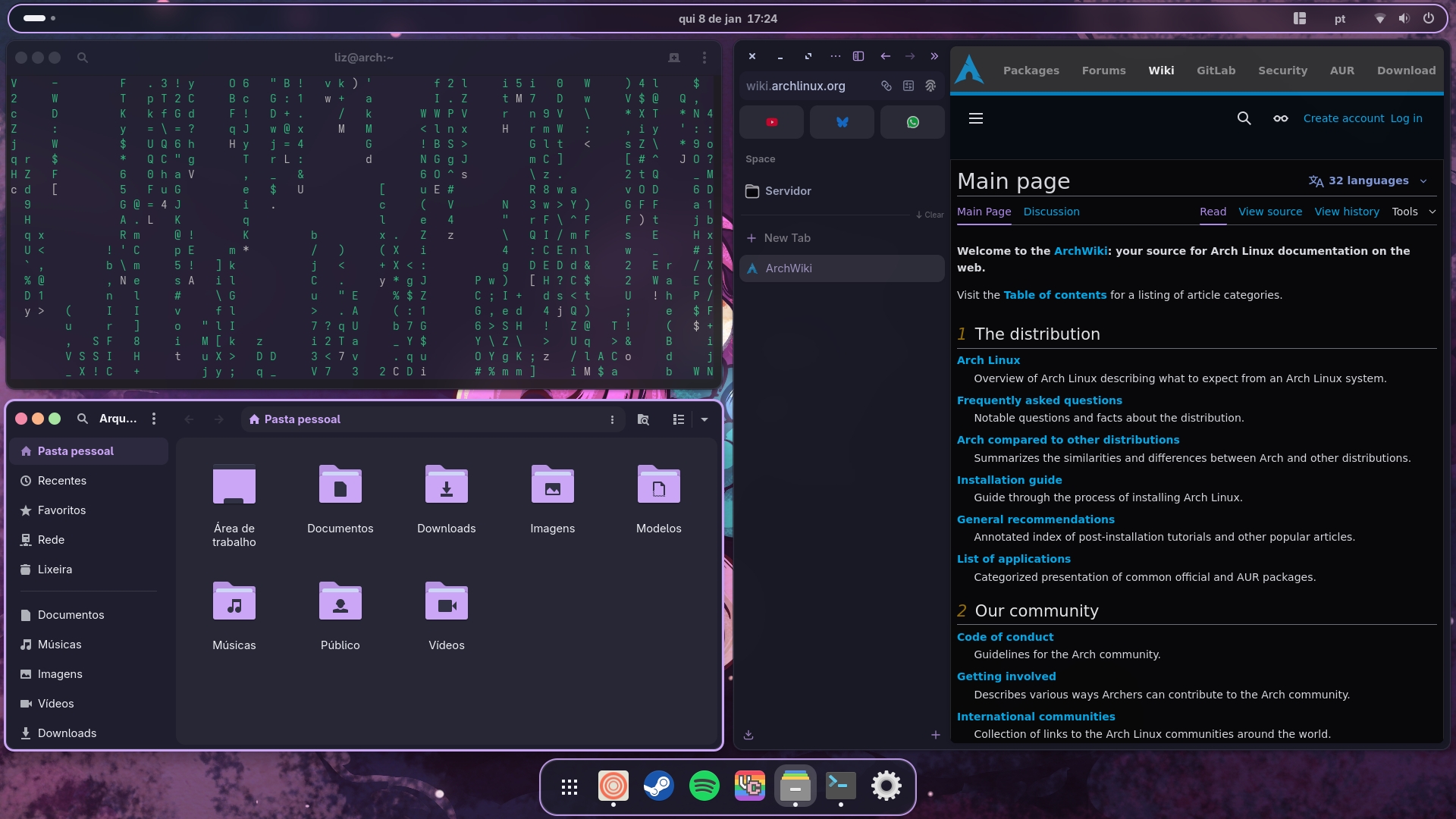Open file manager view options dropdown arrow
Viewport: 1456px width, 819px height.
point(704,419)
